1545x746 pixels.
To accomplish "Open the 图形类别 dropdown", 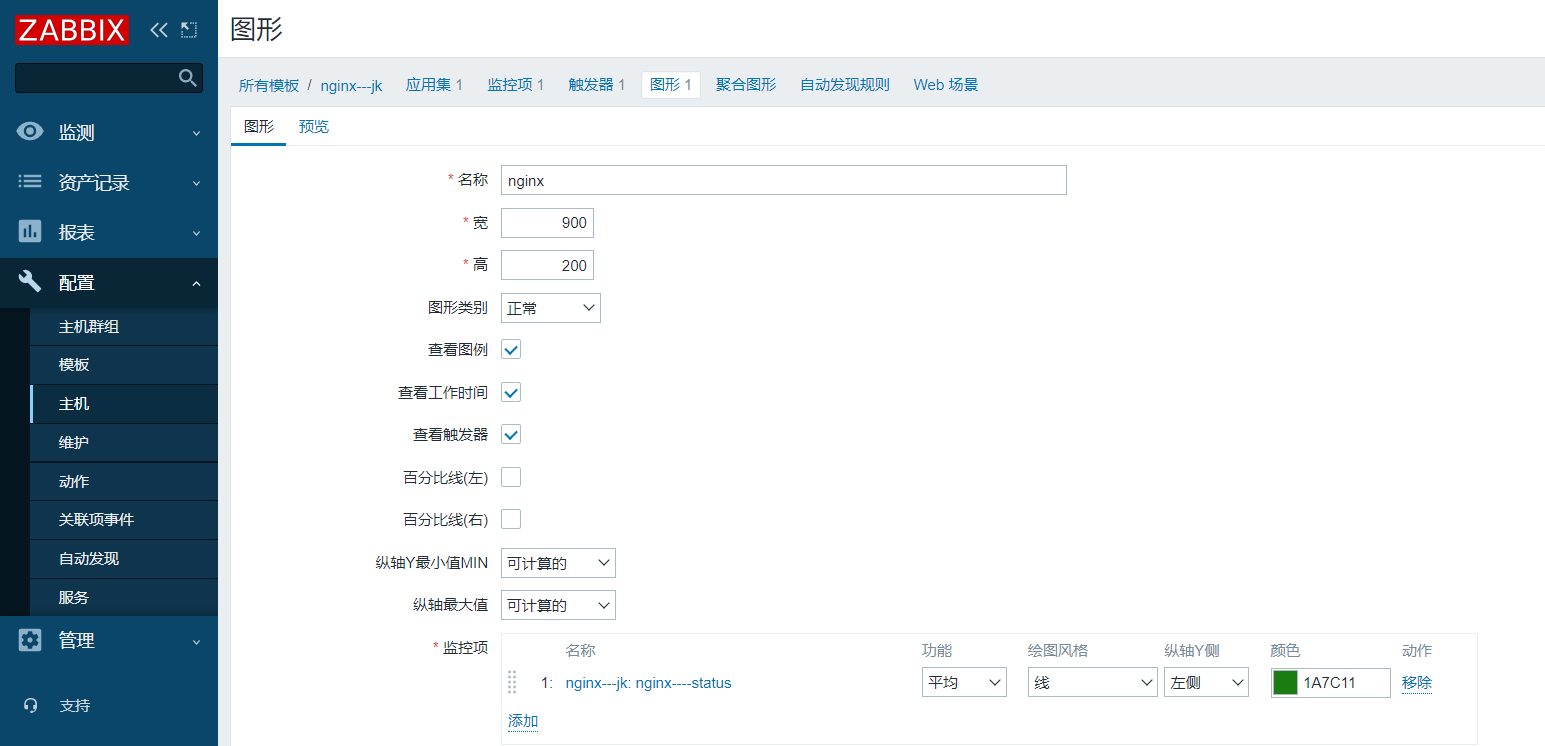I will coord(551,308).
